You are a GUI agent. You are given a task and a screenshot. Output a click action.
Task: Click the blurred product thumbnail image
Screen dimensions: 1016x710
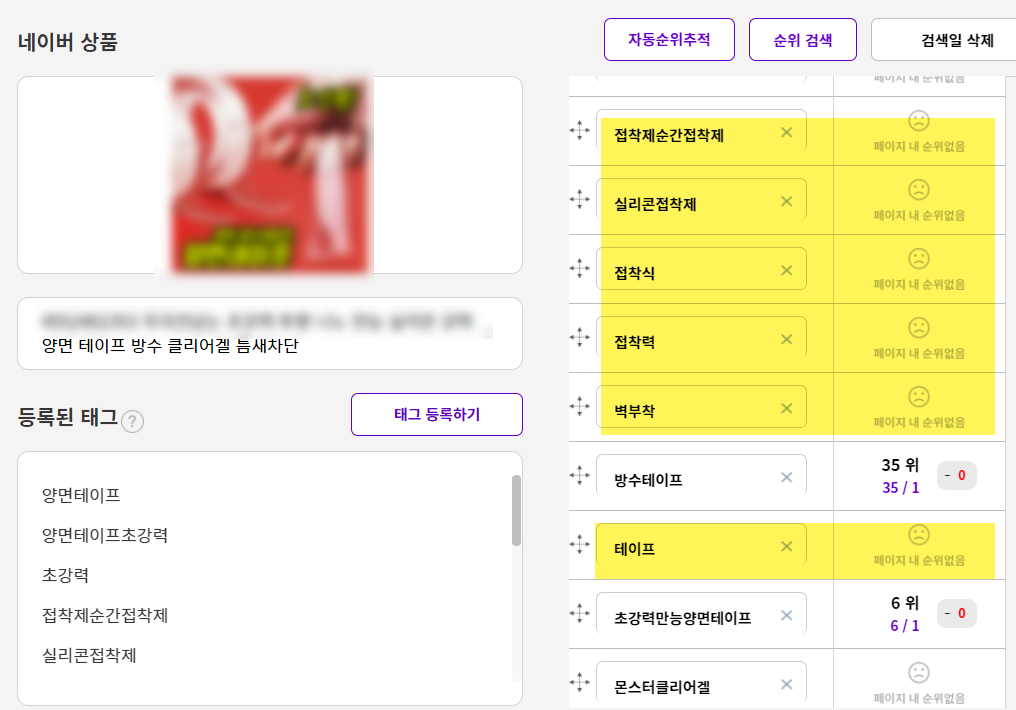(269, 175)
